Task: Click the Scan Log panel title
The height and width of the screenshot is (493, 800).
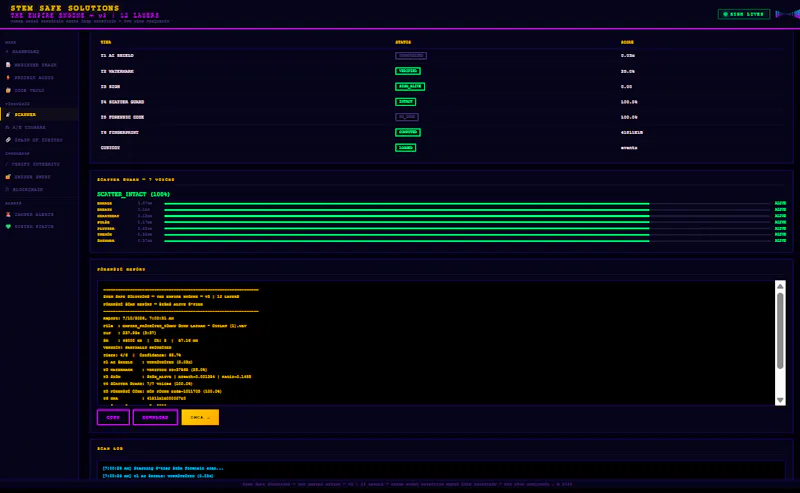Action: pos(110,449)
